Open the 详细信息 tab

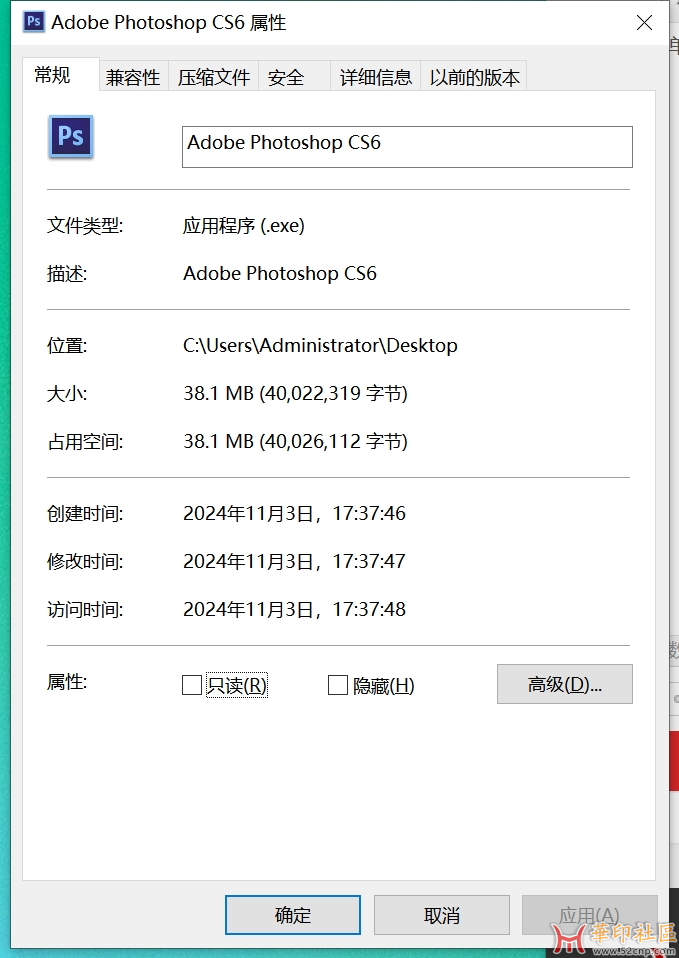[x=375, y=78]
